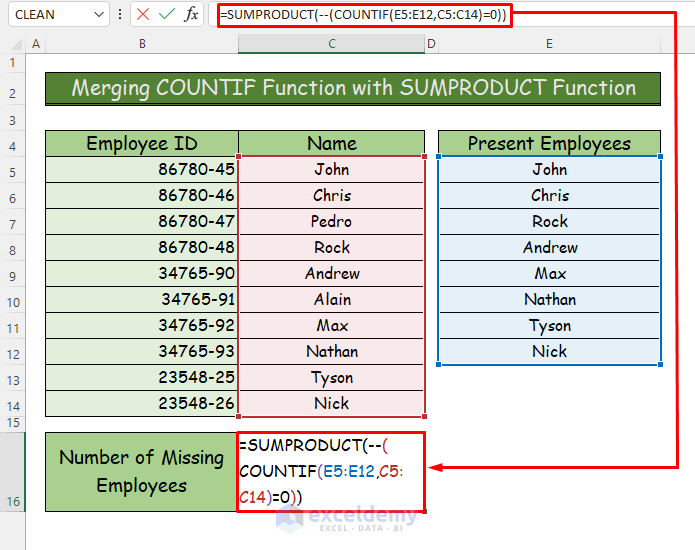Select column C header
This screenshot has height=550, width=695.
coord(332,44)
